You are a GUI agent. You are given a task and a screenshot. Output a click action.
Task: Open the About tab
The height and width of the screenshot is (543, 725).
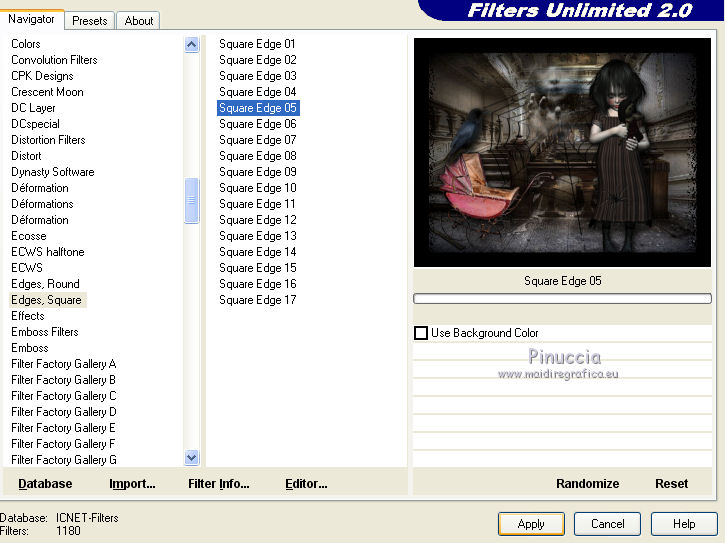139,21
